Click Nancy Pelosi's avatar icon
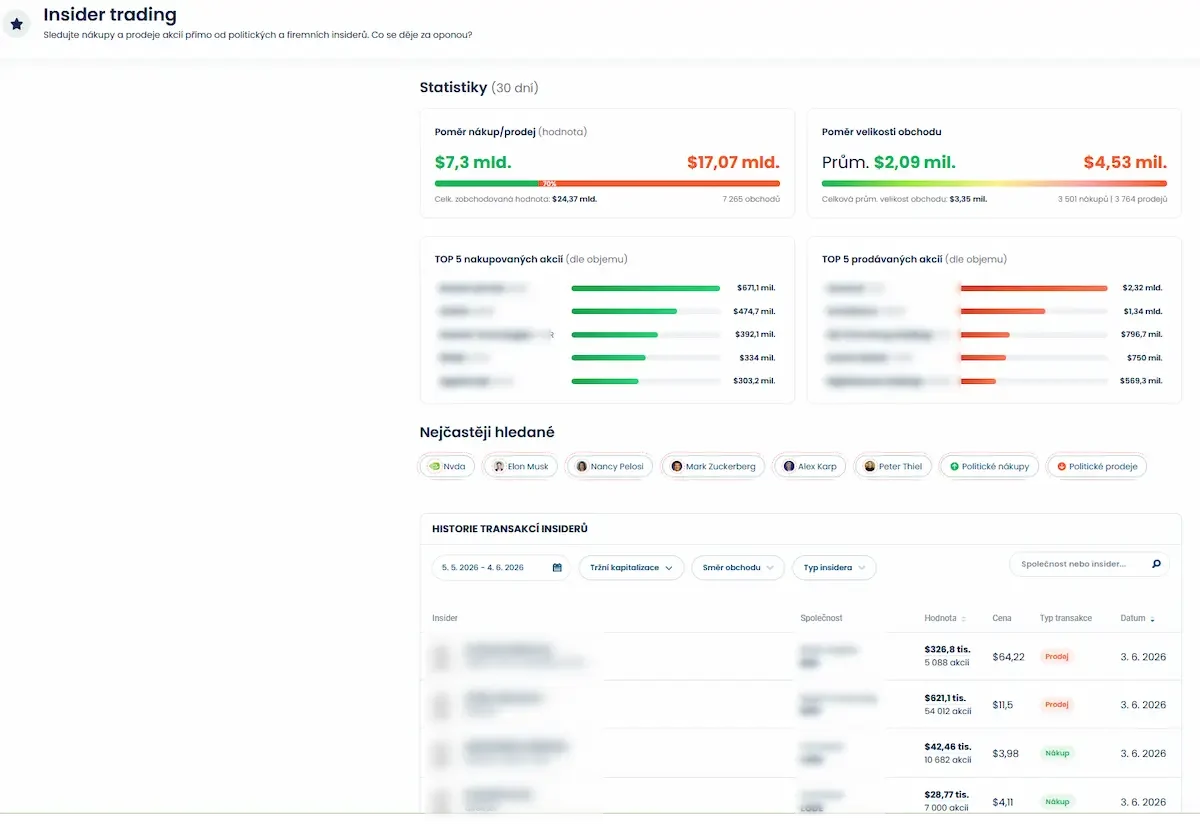This screenshot has height=825, width=1200. [582, 466]
